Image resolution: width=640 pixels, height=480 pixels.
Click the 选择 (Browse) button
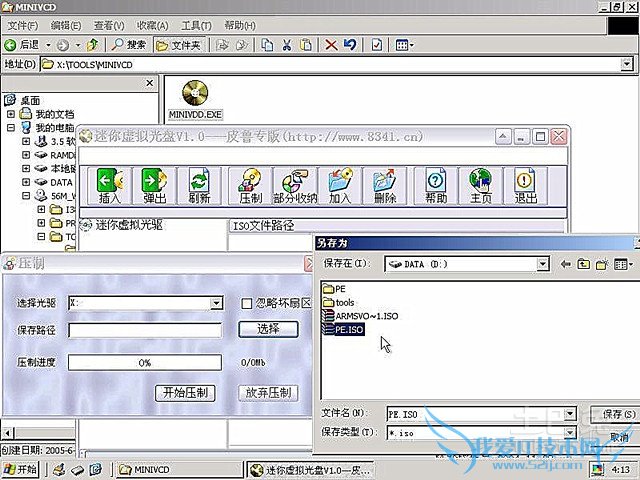pyautogui.click(x=268, y=329)
